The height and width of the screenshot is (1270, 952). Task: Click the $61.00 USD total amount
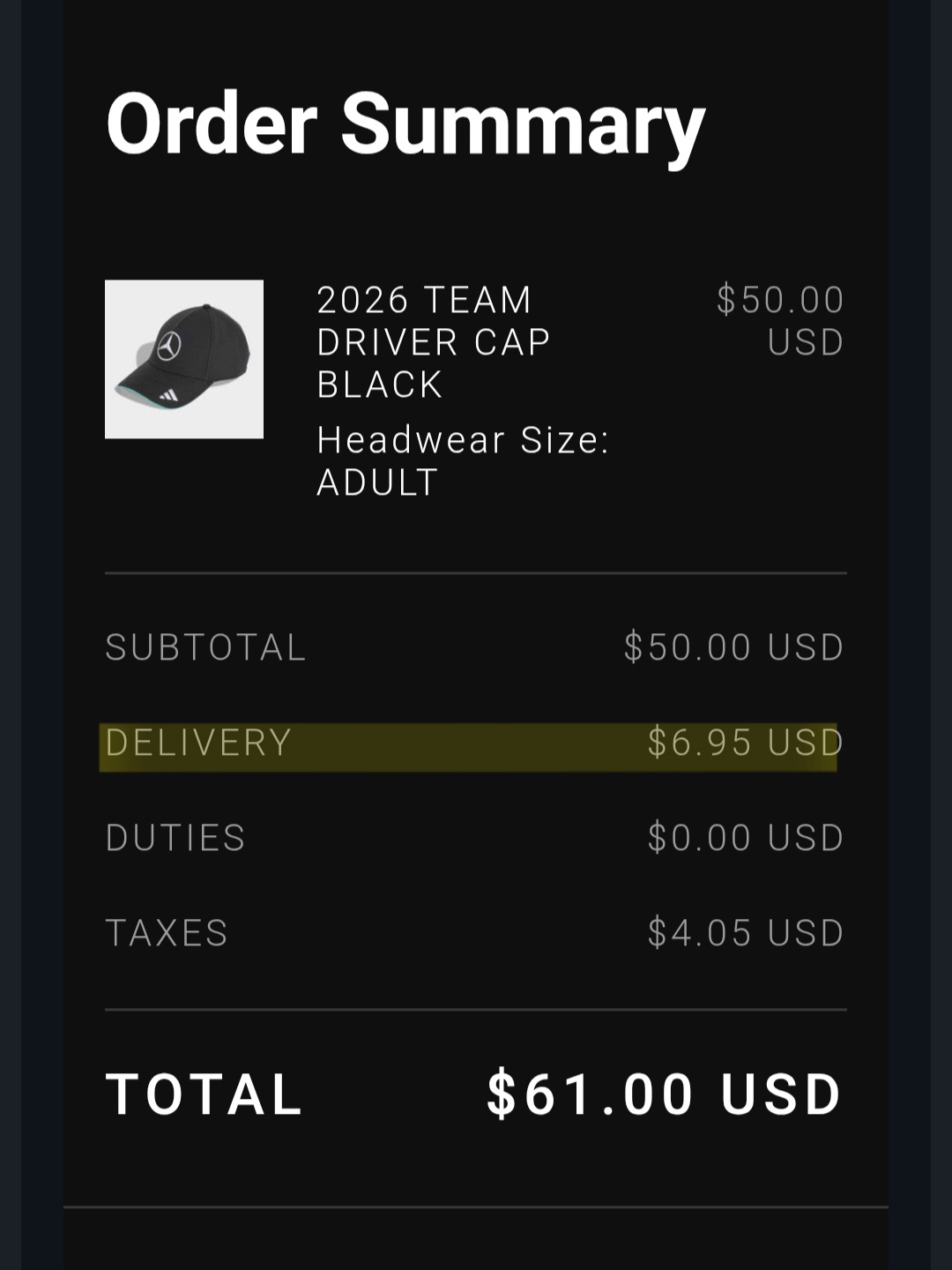(x=666, y=1094)
